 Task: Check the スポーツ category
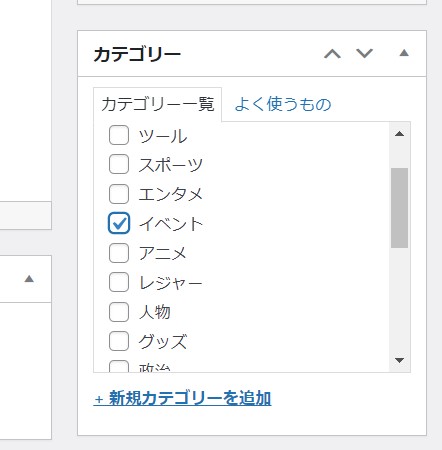tap(119, 164)
